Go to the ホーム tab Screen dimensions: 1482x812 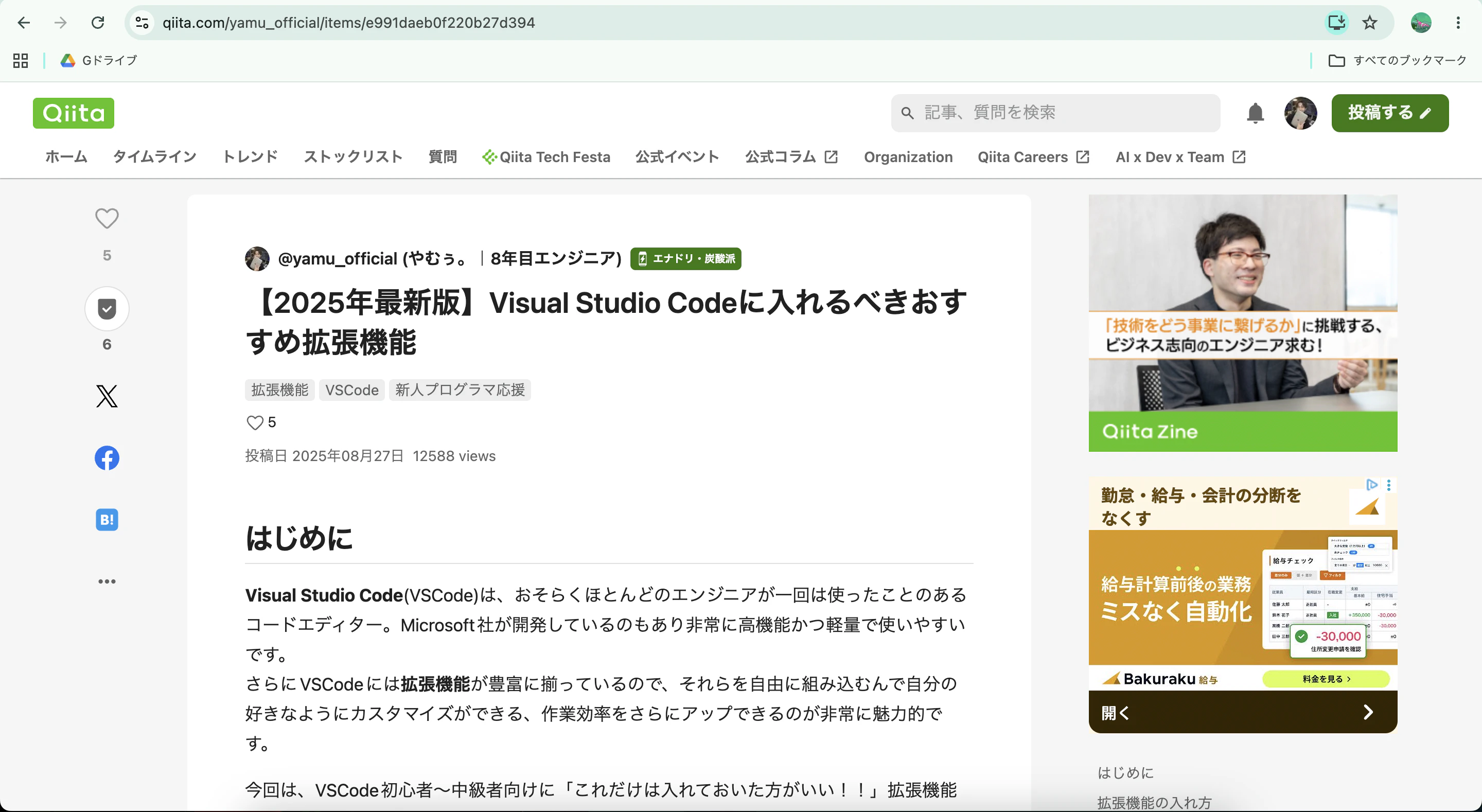tap(66, 157)
